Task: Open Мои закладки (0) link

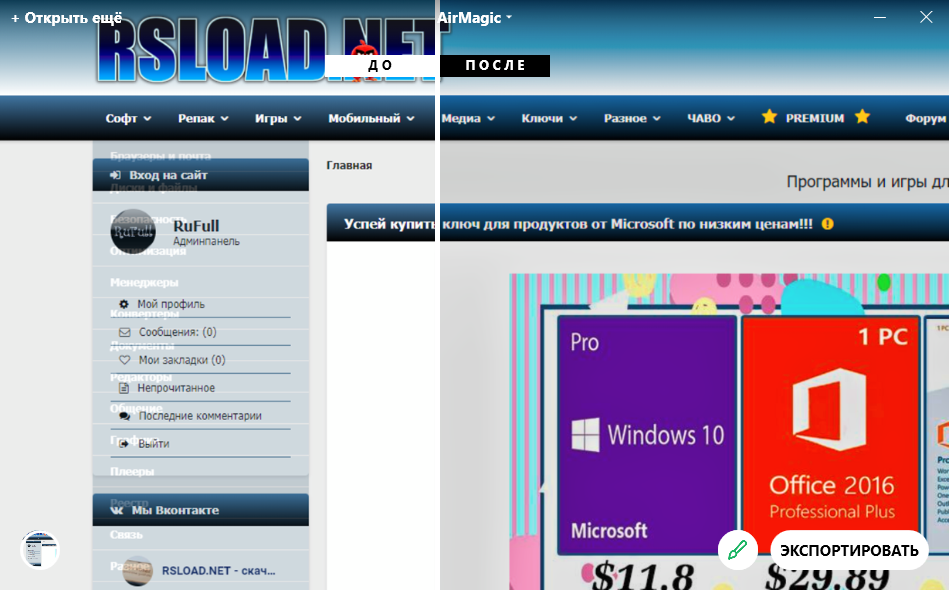Action: point(182,360)
